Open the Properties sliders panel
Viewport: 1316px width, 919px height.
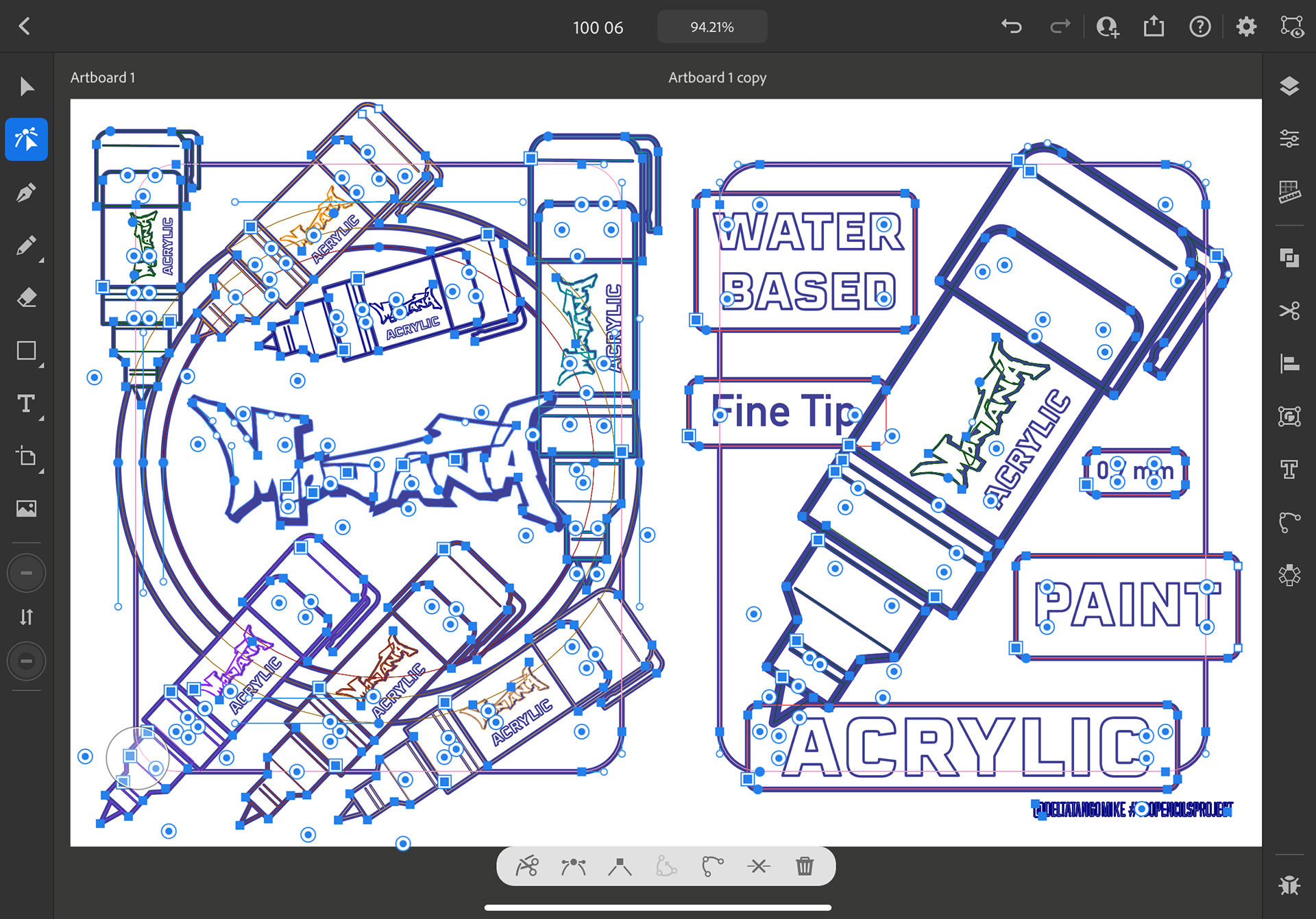pos(1289,139)
